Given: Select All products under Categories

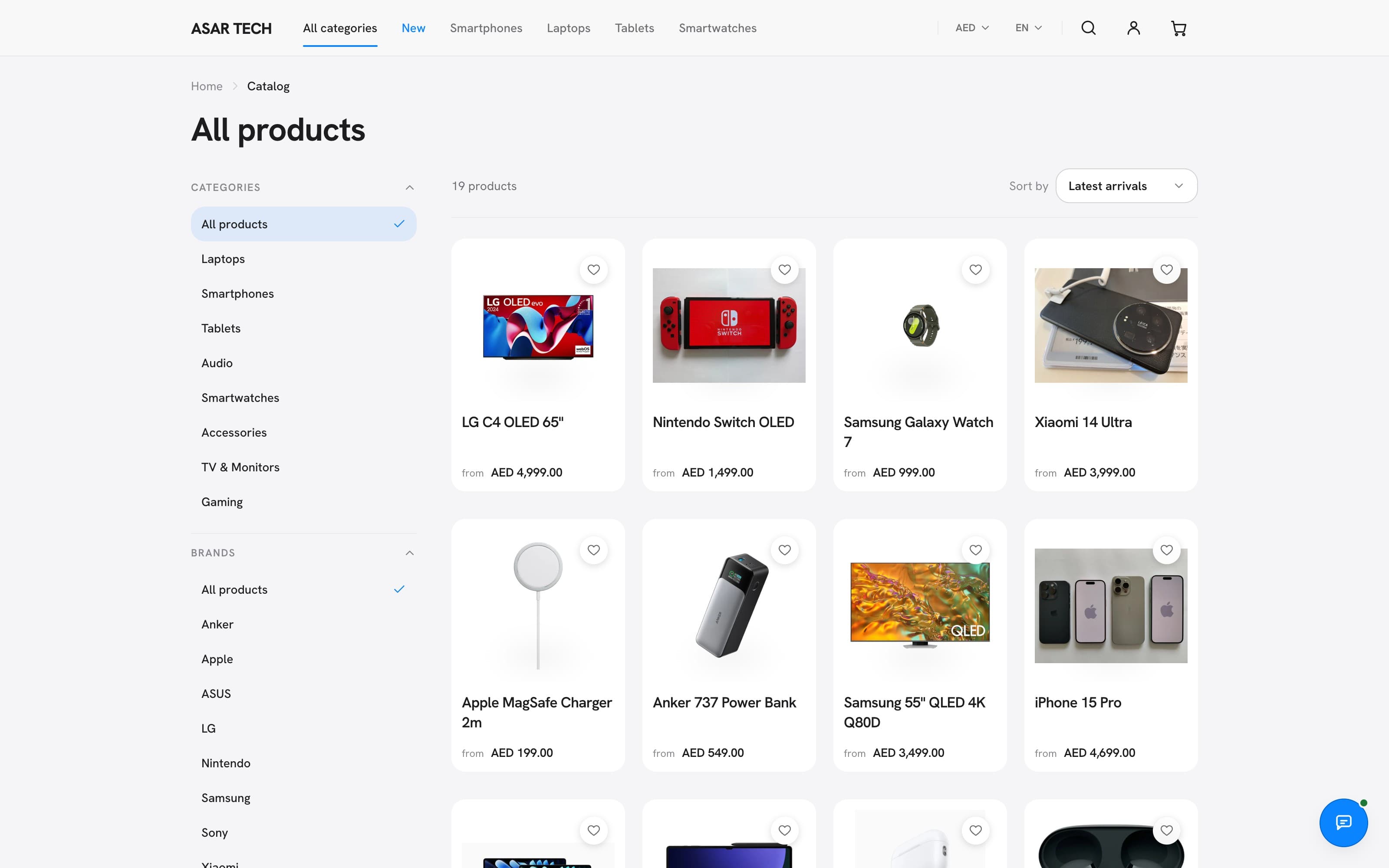Looking at the screenshot, I should [304, 224].
